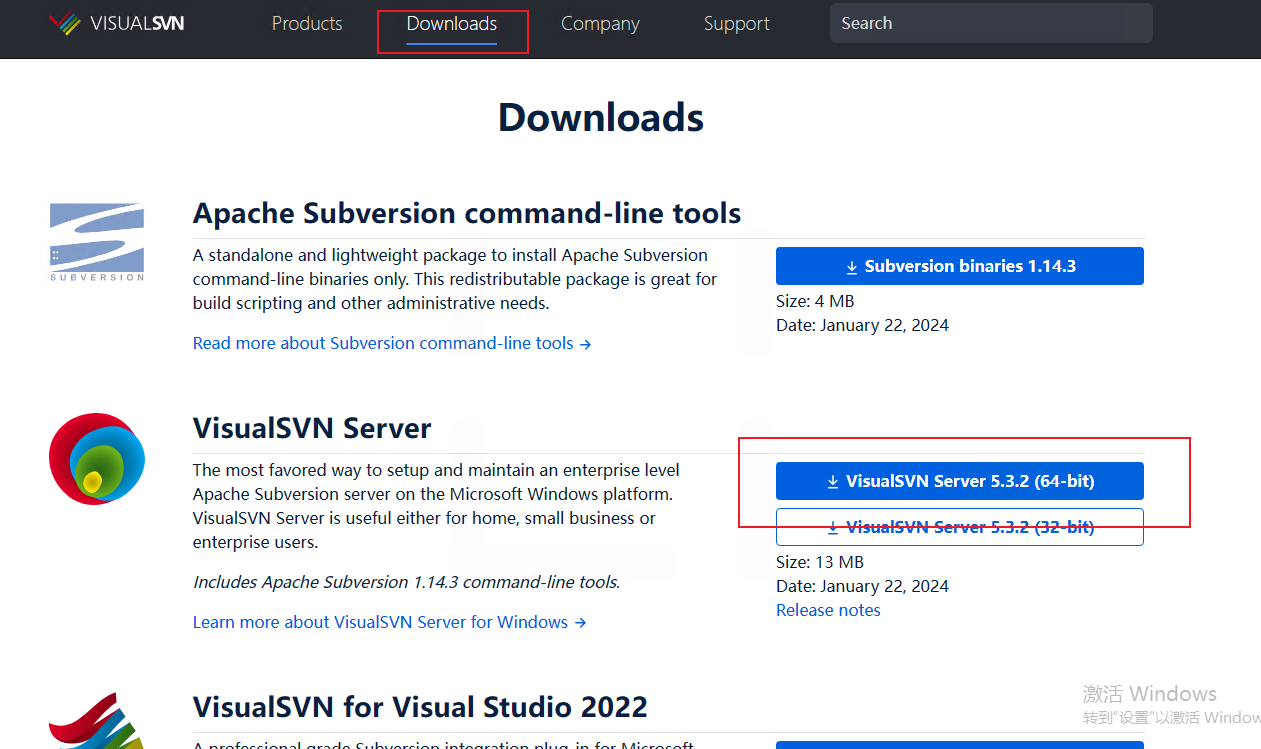Click the VisualSVN Server section heading
This screenshot has width=1261, height=749.
coord(312,428)
